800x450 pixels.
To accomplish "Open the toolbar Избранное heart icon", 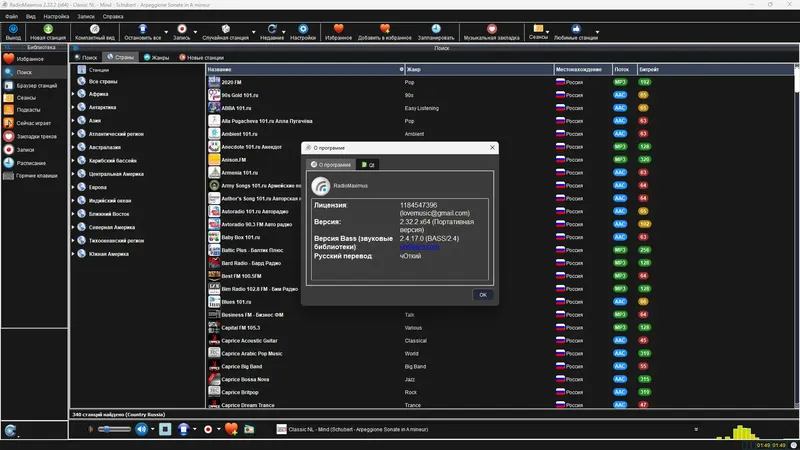I will click(x=338, y=29).
